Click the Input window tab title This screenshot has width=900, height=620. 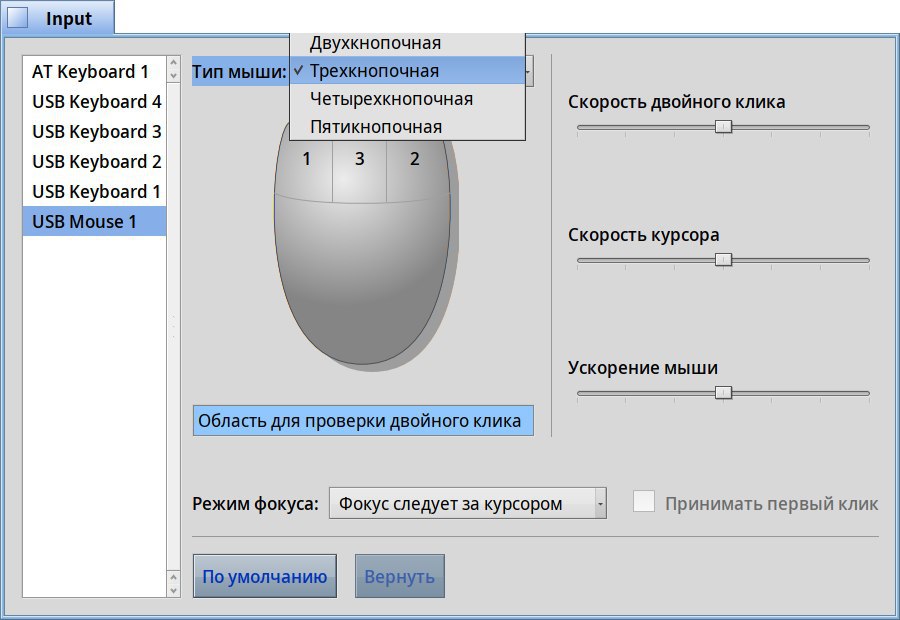[x=69, y=18]
